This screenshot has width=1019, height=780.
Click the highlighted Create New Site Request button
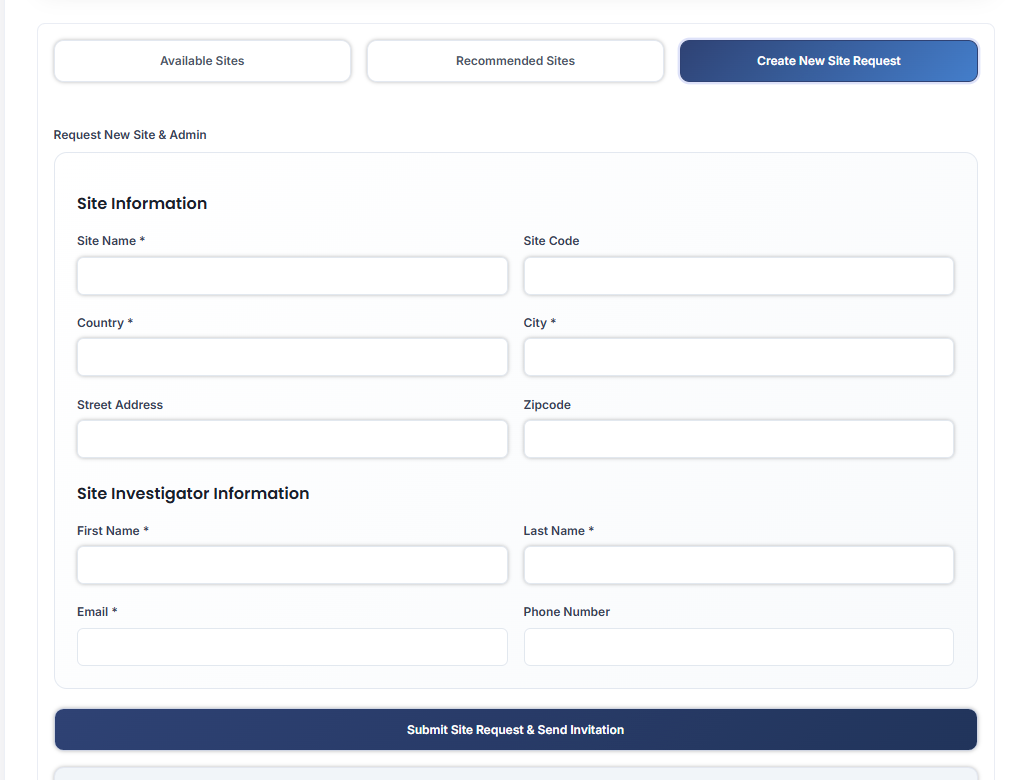(828, 61)
